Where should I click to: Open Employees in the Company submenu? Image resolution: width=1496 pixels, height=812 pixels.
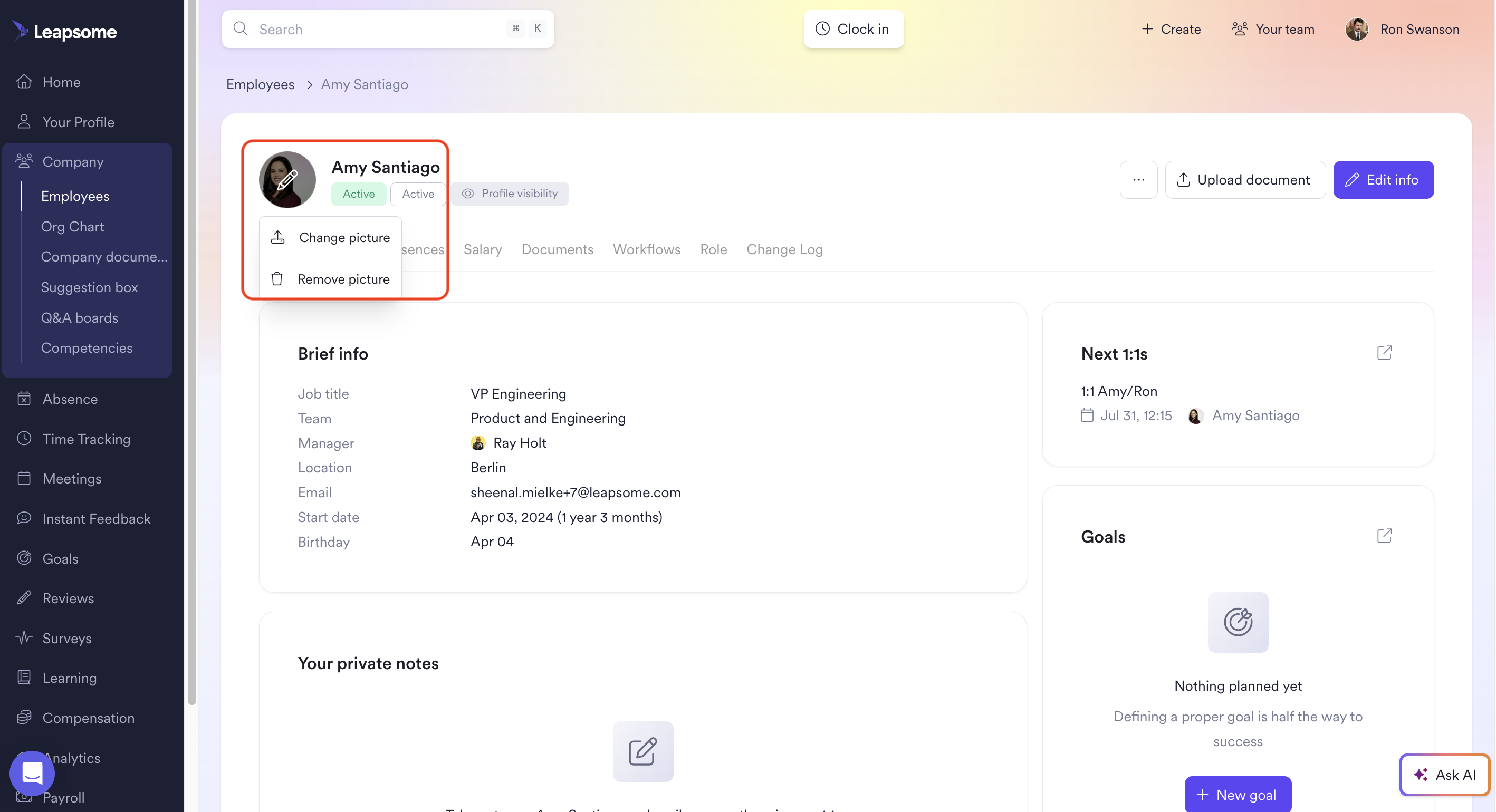[x=75, y=196]
